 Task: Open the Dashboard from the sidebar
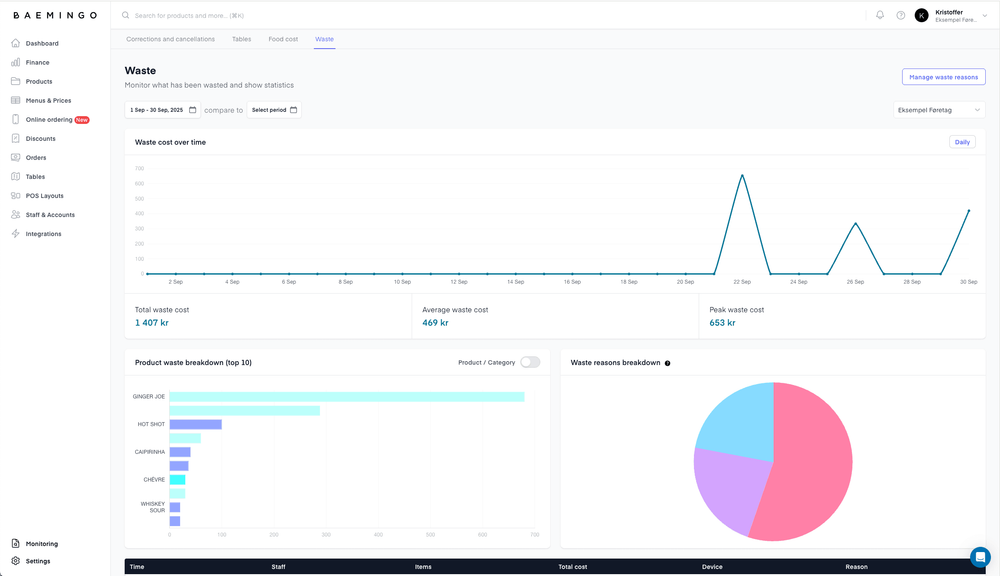pos(14,43)
